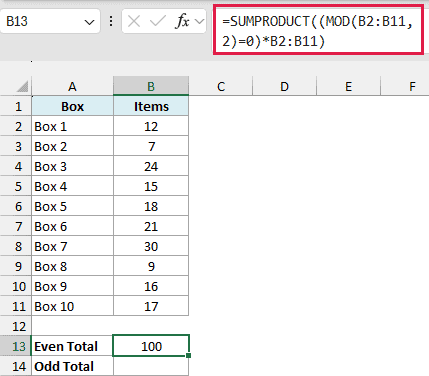Select the cell 'Box 3'

(x=72, y=167)
